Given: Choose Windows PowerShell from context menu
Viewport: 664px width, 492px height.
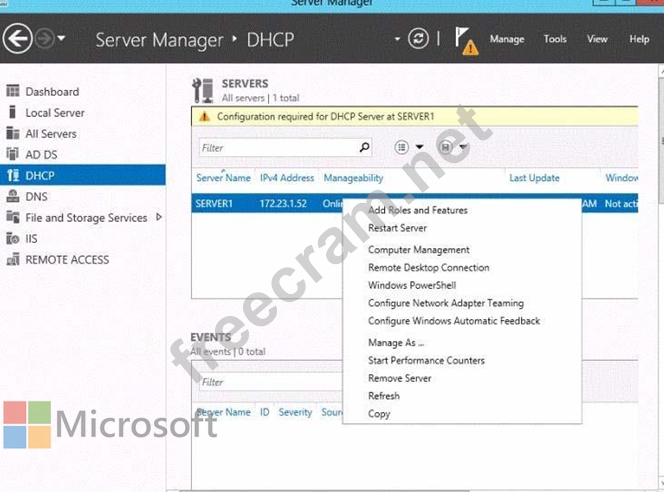Looking at the screenshot, I should pos(412,285).
